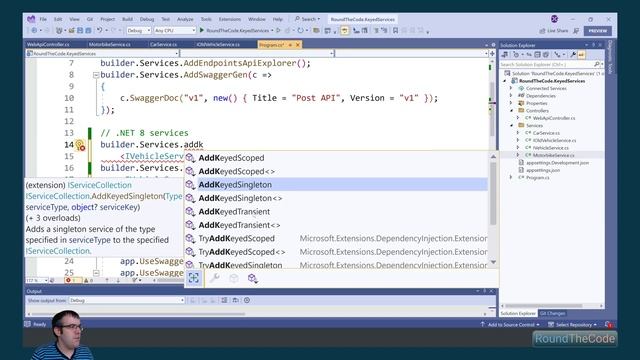
Task: Toggle Preview Selected Items in Solution Explorer
Action: pos(581,54)
